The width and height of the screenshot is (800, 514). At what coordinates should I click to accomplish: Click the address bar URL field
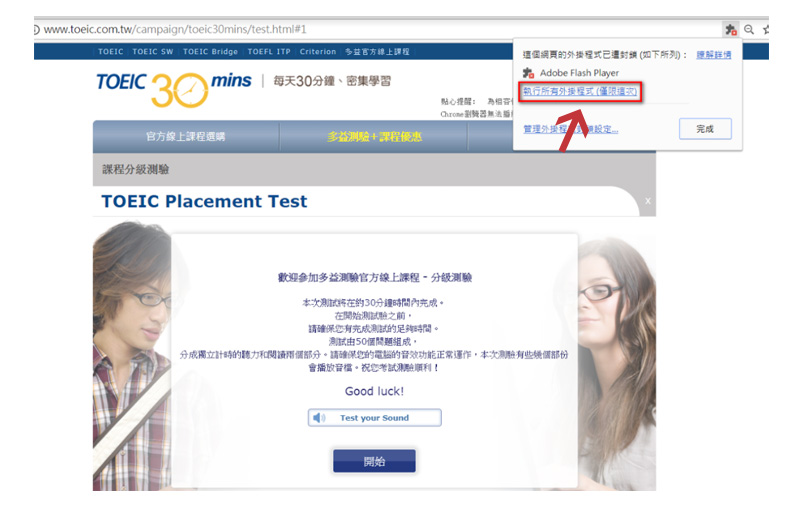pyautogui.click(x=378, y=30)
